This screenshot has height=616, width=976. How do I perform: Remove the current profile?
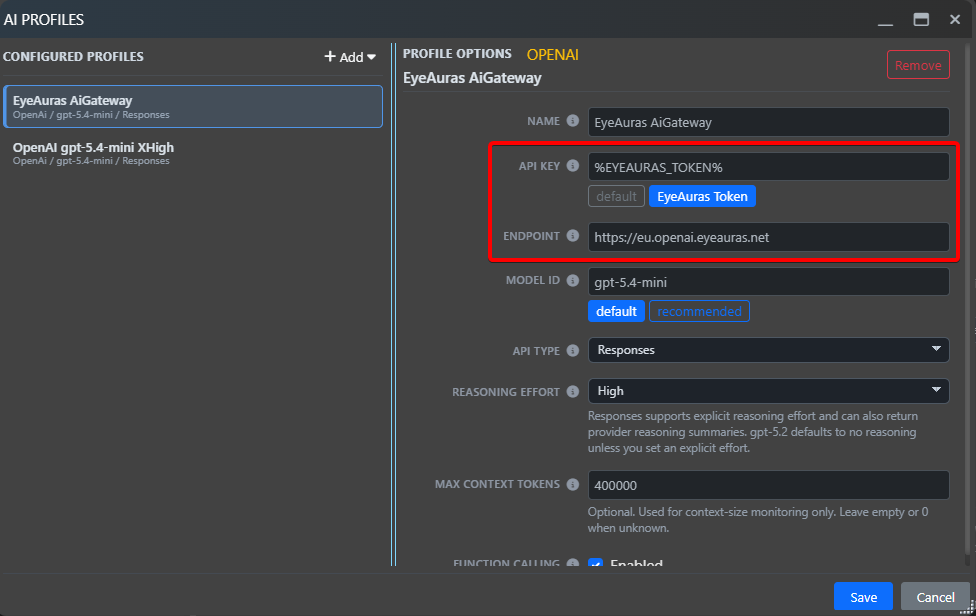click(917, 65)
